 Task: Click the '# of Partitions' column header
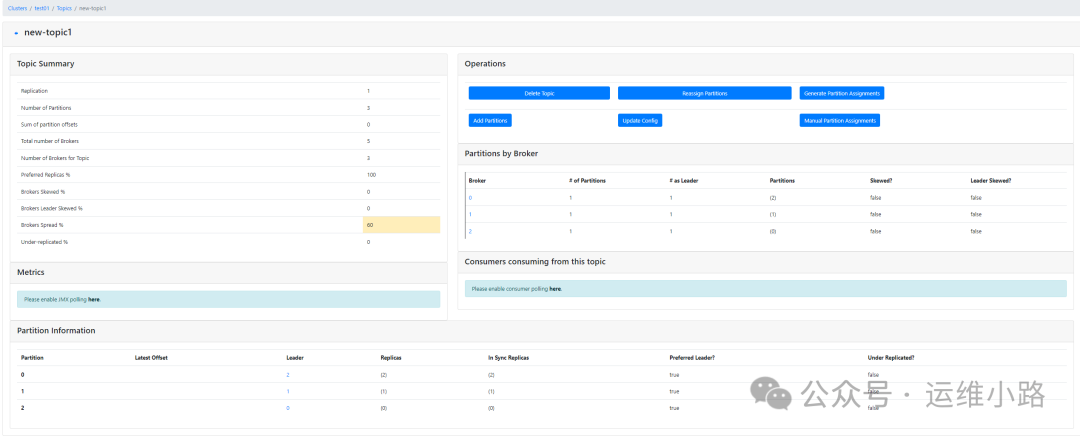pos(588,180)
